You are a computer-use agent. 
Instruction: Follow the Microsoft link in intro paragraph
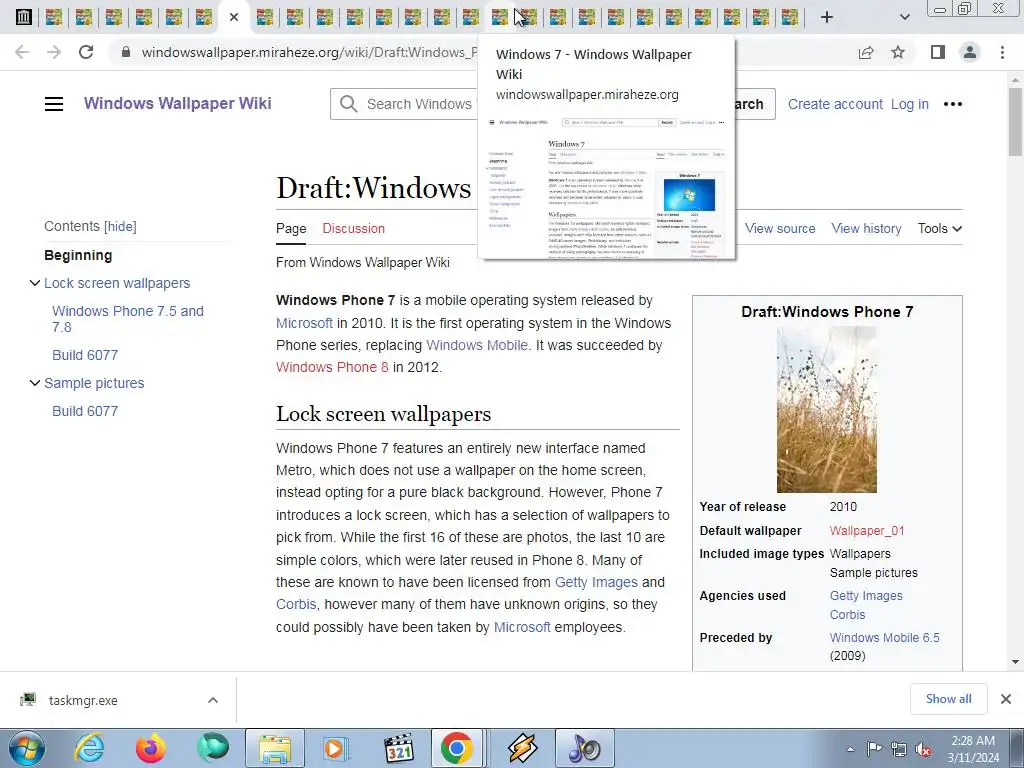coord(304,323)
